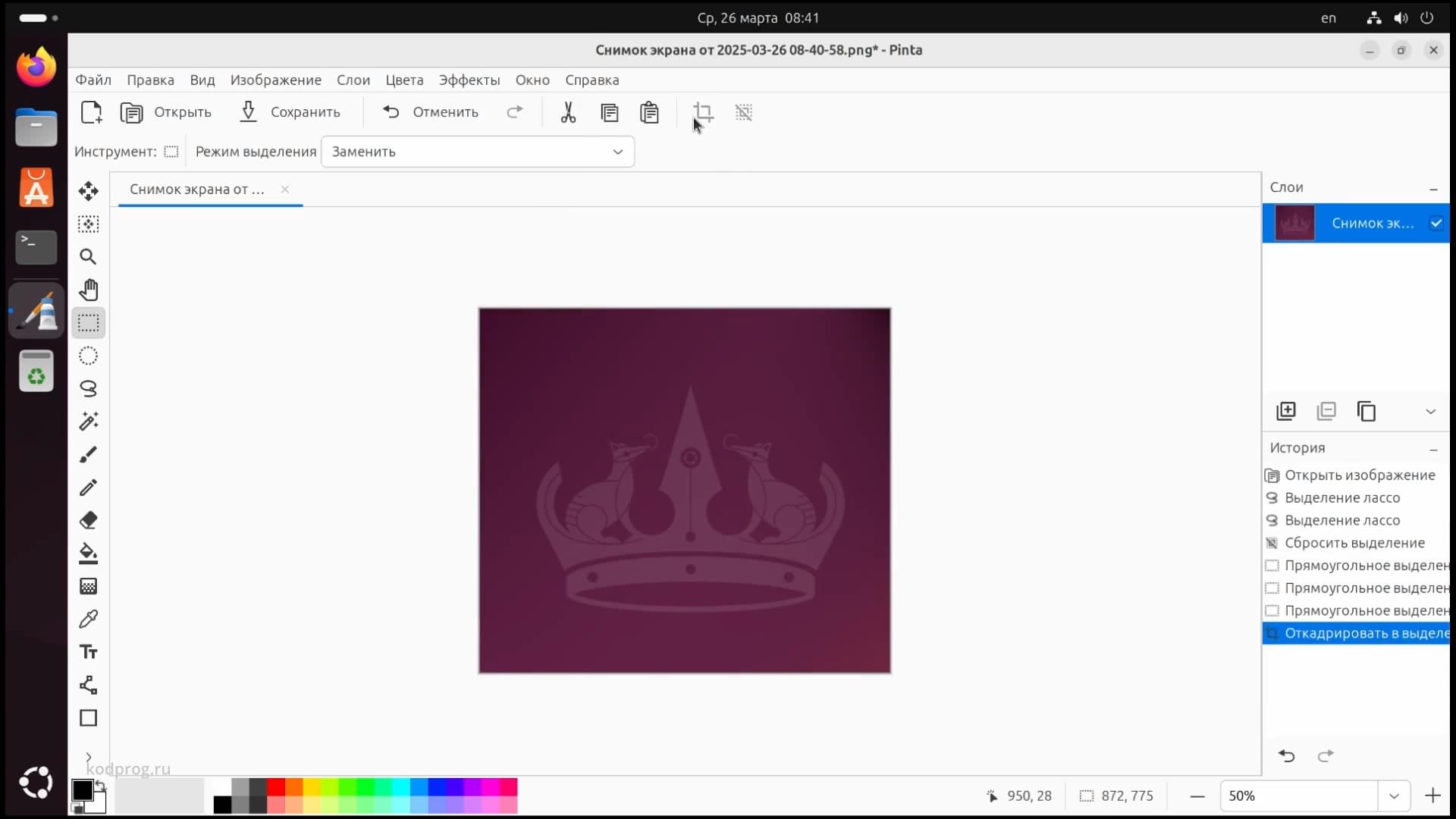The width and height of the screenshot is (1456, 819).
Task: Open the Инструмент selector icon
Action: (x=171, y=152)
